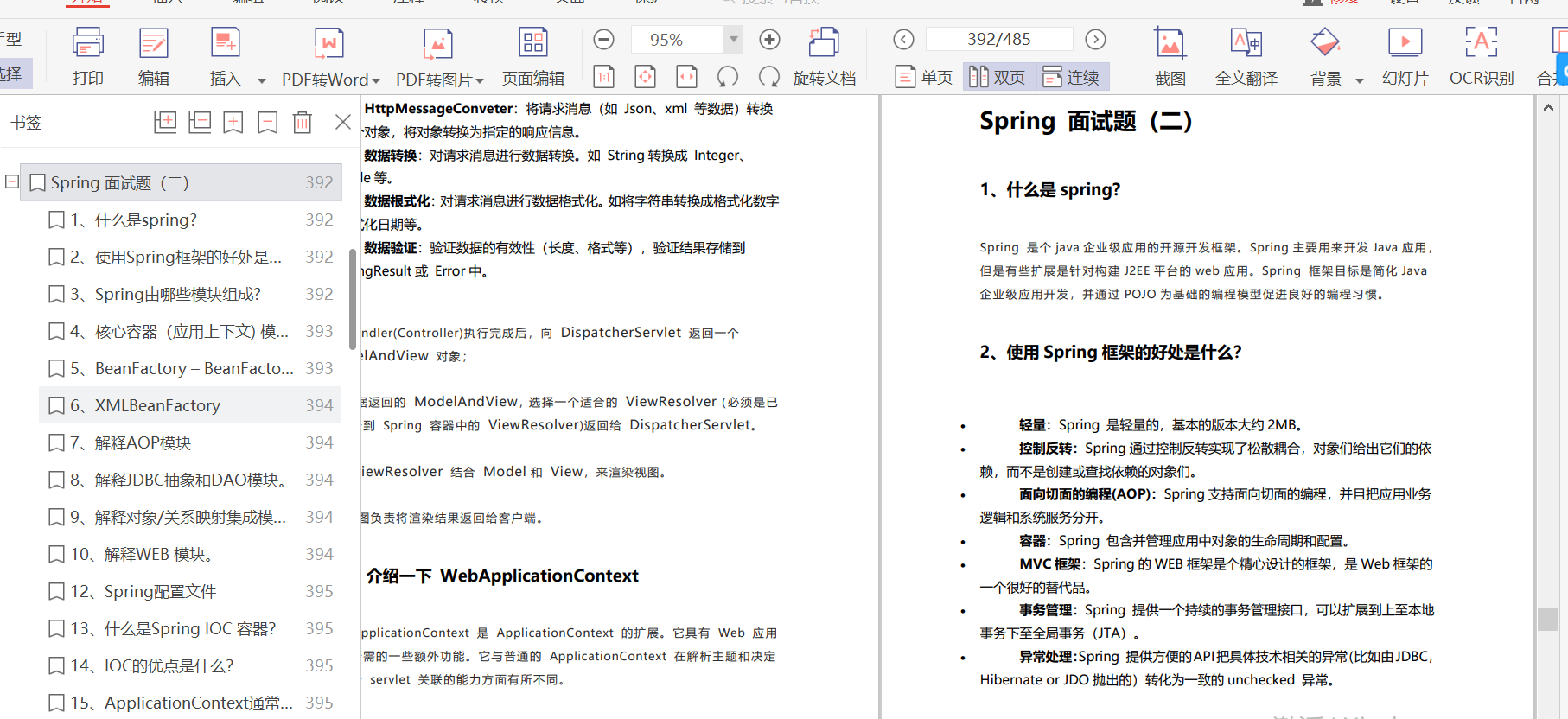Click the Print (打印) icon
The width and height of the screenshot is (1568, 719).
click(x=87, y=42)
